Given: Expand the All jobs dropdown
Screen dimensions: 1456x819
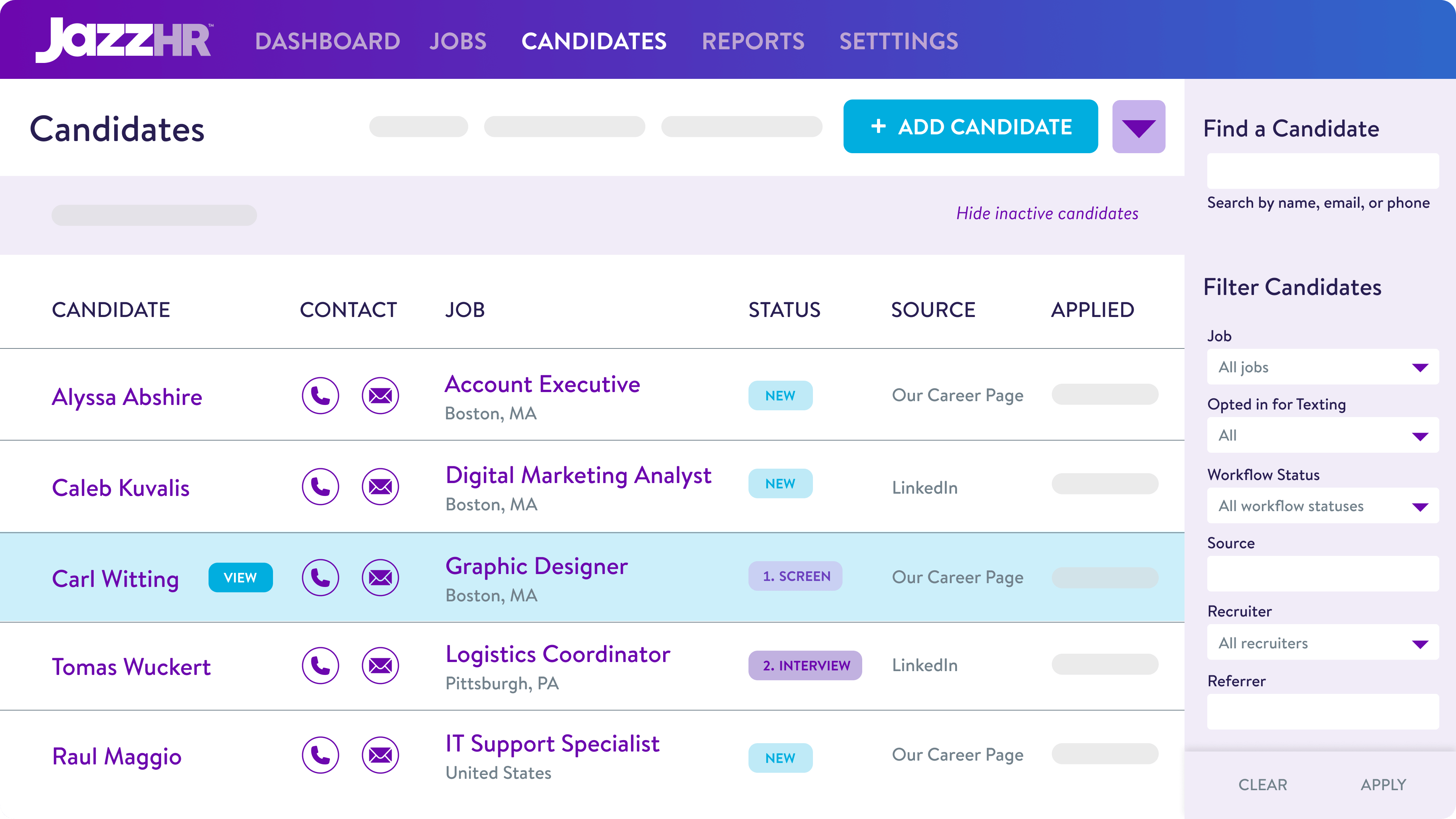Looking at the screenshot, I should point(1323,367).
